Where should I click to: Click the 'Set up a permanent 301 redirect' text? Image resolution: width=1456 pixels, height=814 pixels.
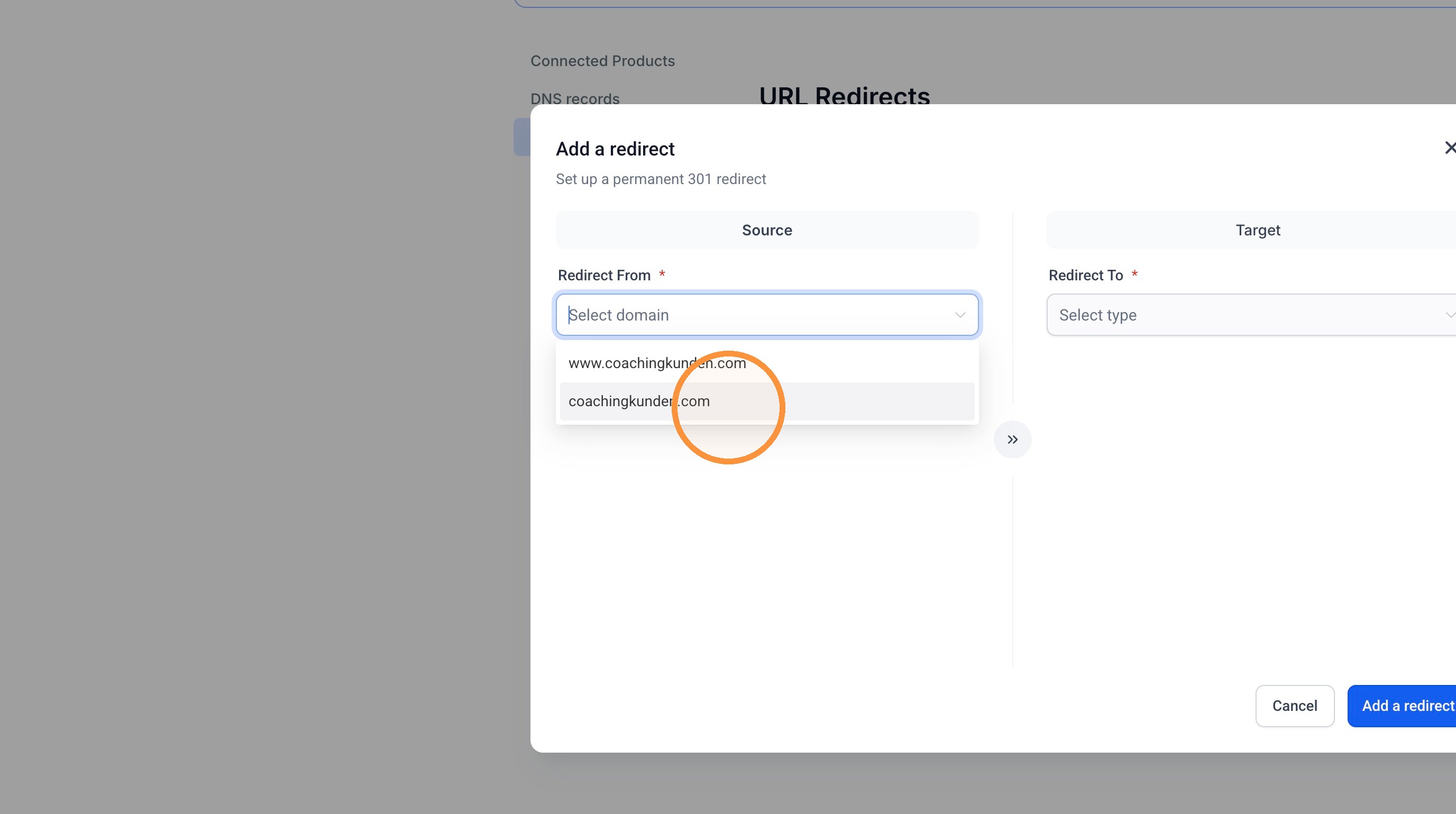(661, 179)
